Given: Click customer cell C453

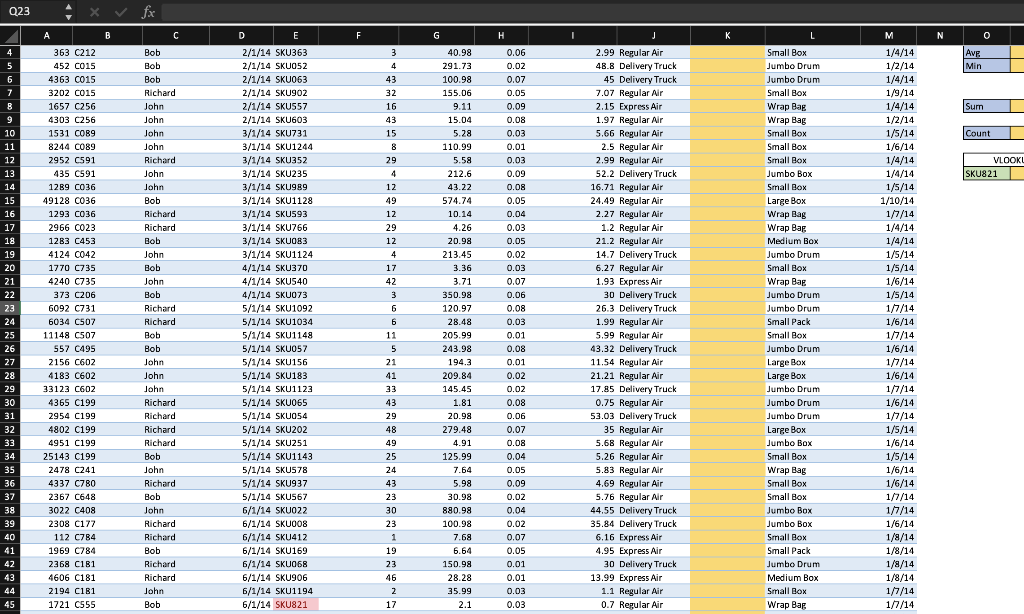Looking at the screenshot, I should pyautogui.click(x=108, y=241).
